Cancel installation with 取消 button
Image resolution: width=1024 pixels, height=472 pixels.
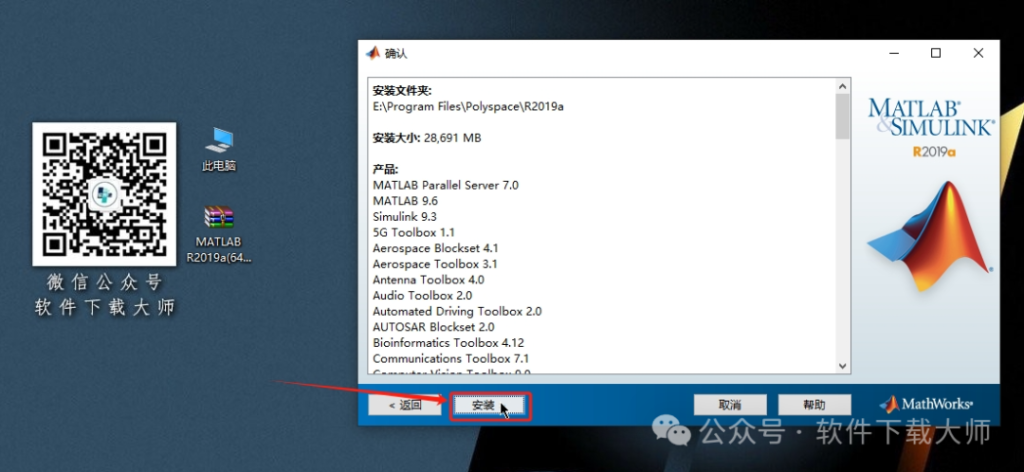pyautogui.click(x=730, y=405)
